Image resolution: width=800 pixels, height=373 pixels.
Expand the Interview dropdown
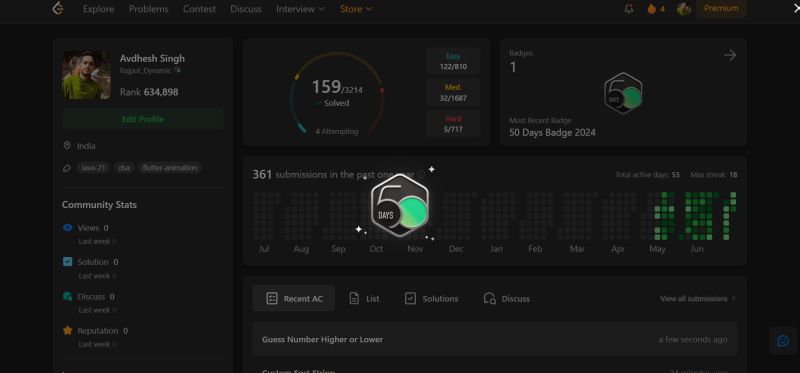(x=300, y=9)
